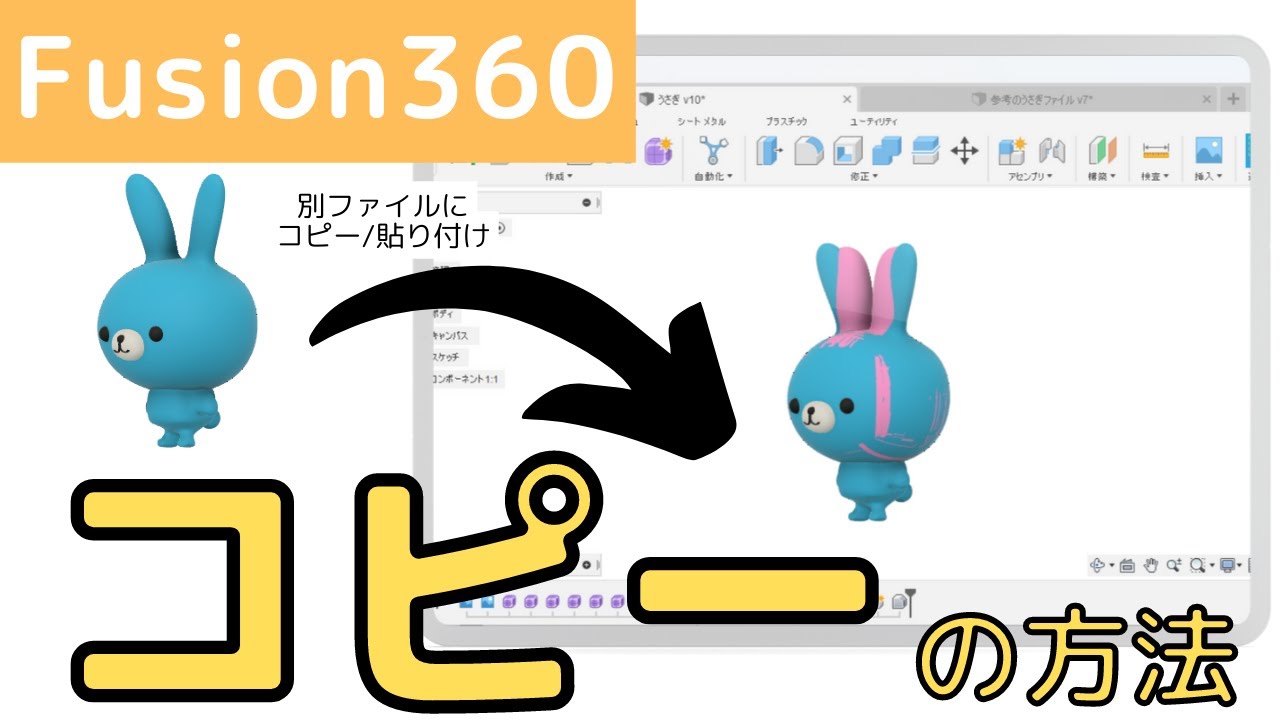This screenshot has width=1280, height=720.
Task: Open the 構築 dropdown menu
Action: (x=1102, y=176)
